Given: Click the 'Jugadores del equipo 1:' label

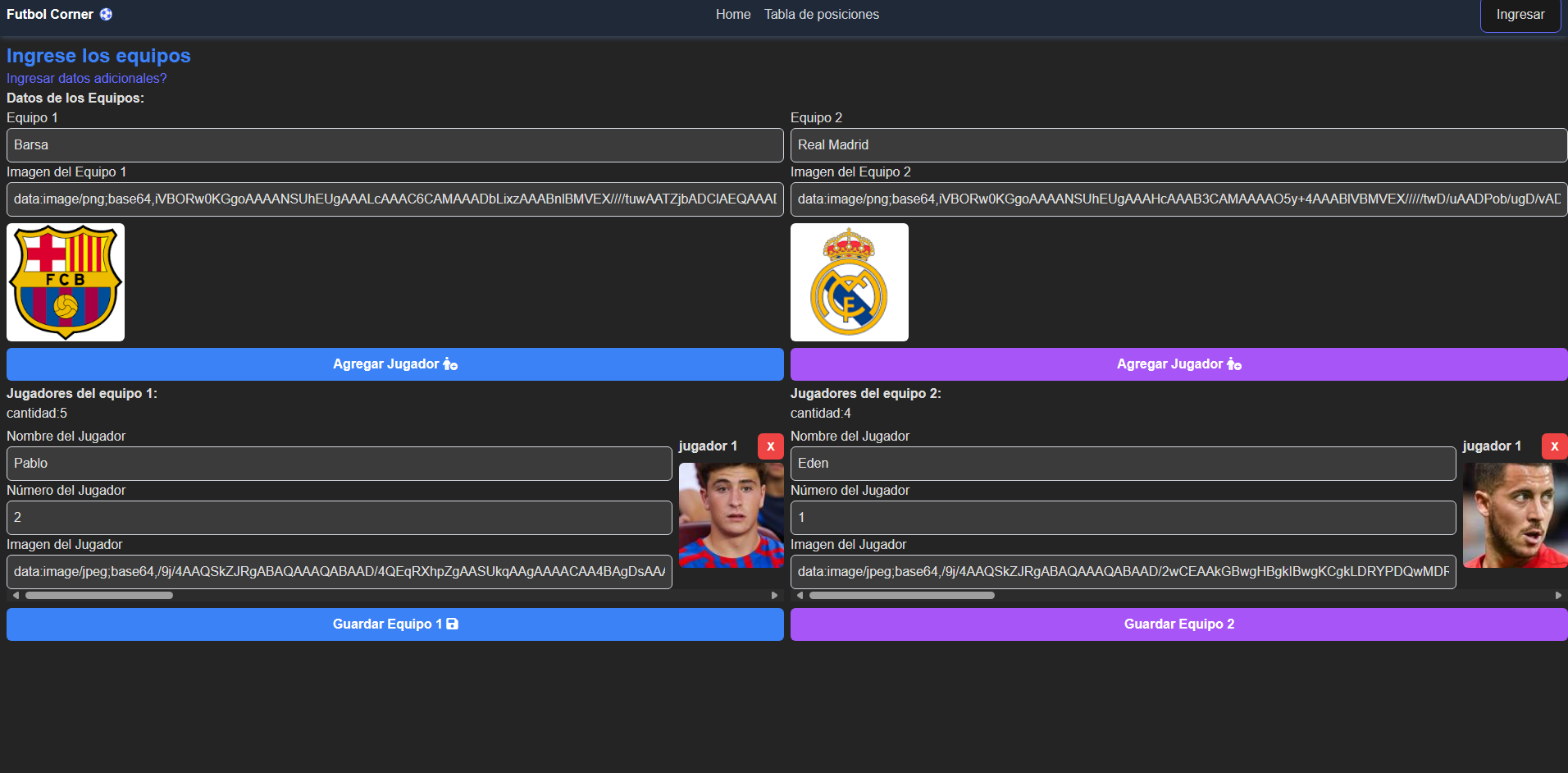Looking at the screenshot, I should [82, 394].
